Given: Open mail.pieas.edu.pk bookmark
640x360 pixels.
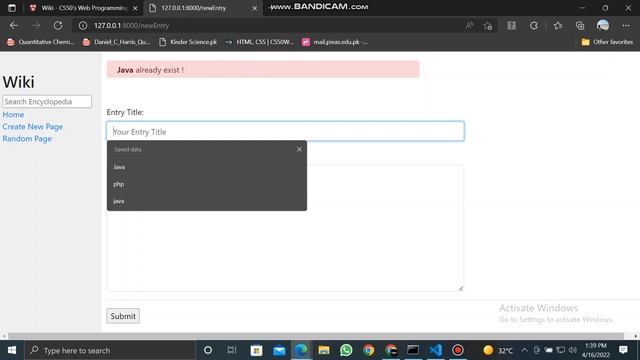Looking at the screenshot, I should [335, 42].
